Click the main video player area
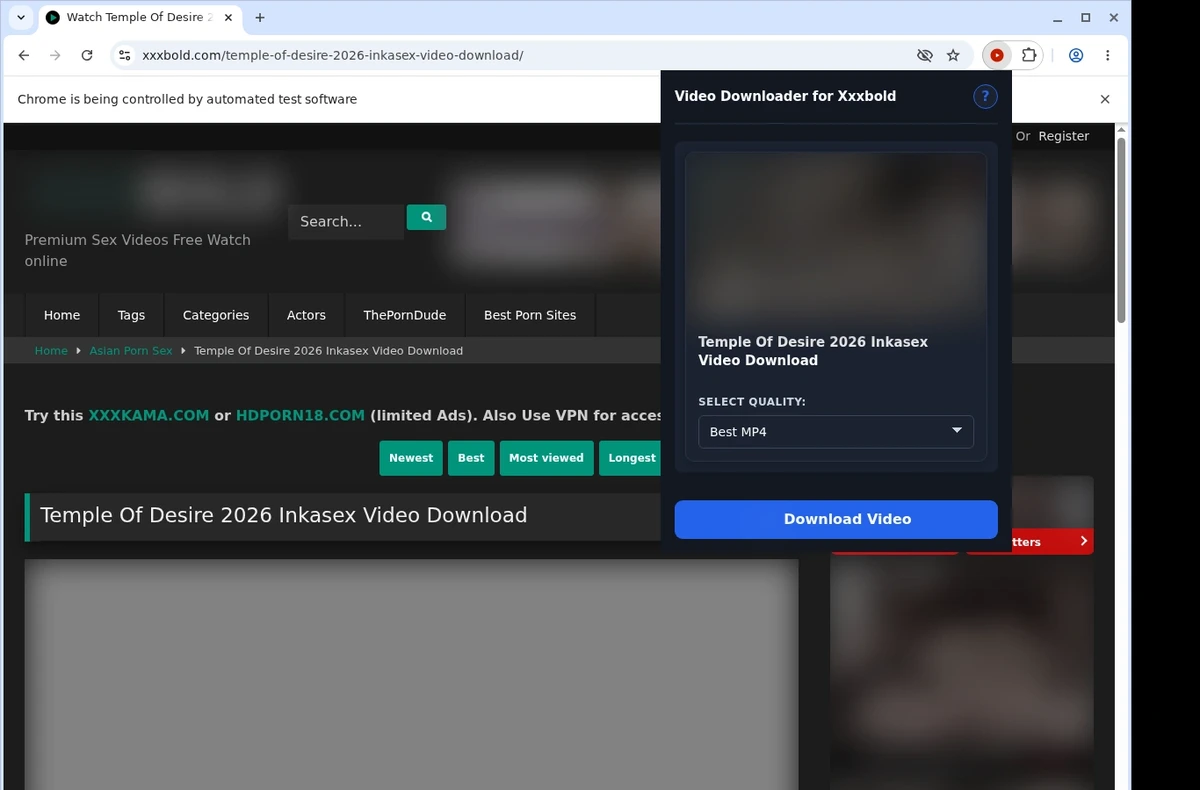This screenshot has height=790, width=1200. [411, 674]
